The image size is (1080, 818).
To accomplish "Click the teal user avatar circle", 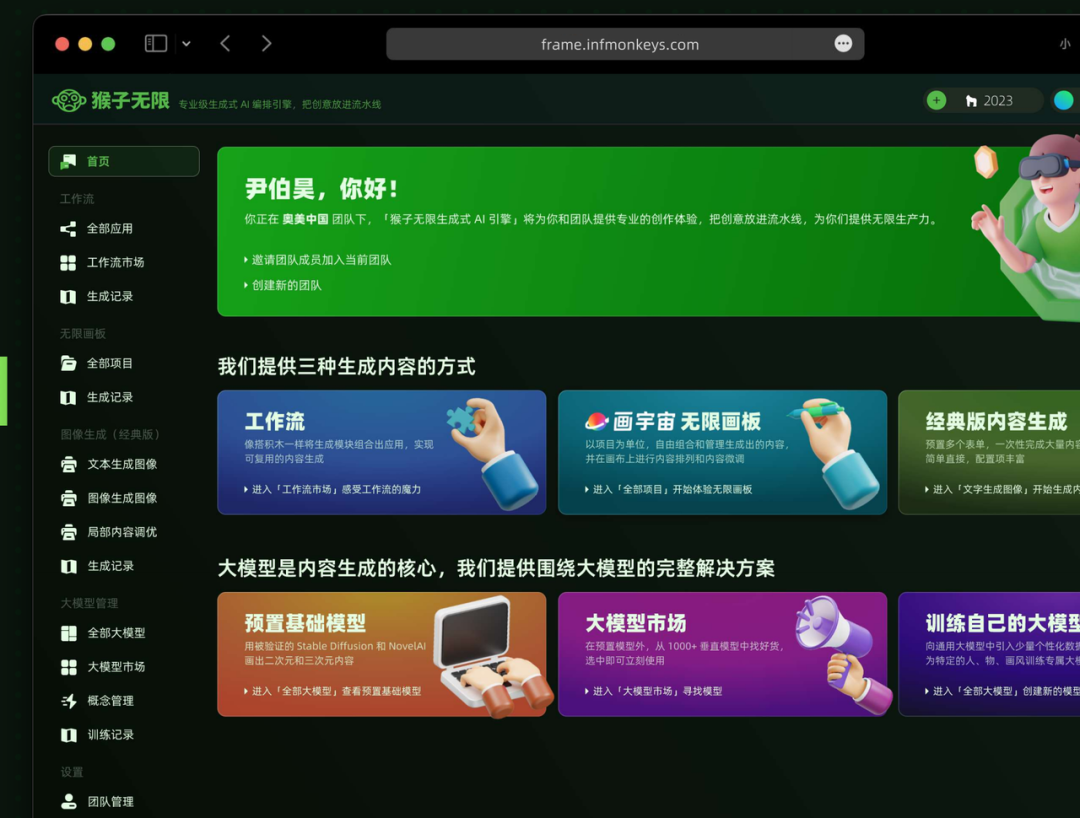I will coord(1063,101).
